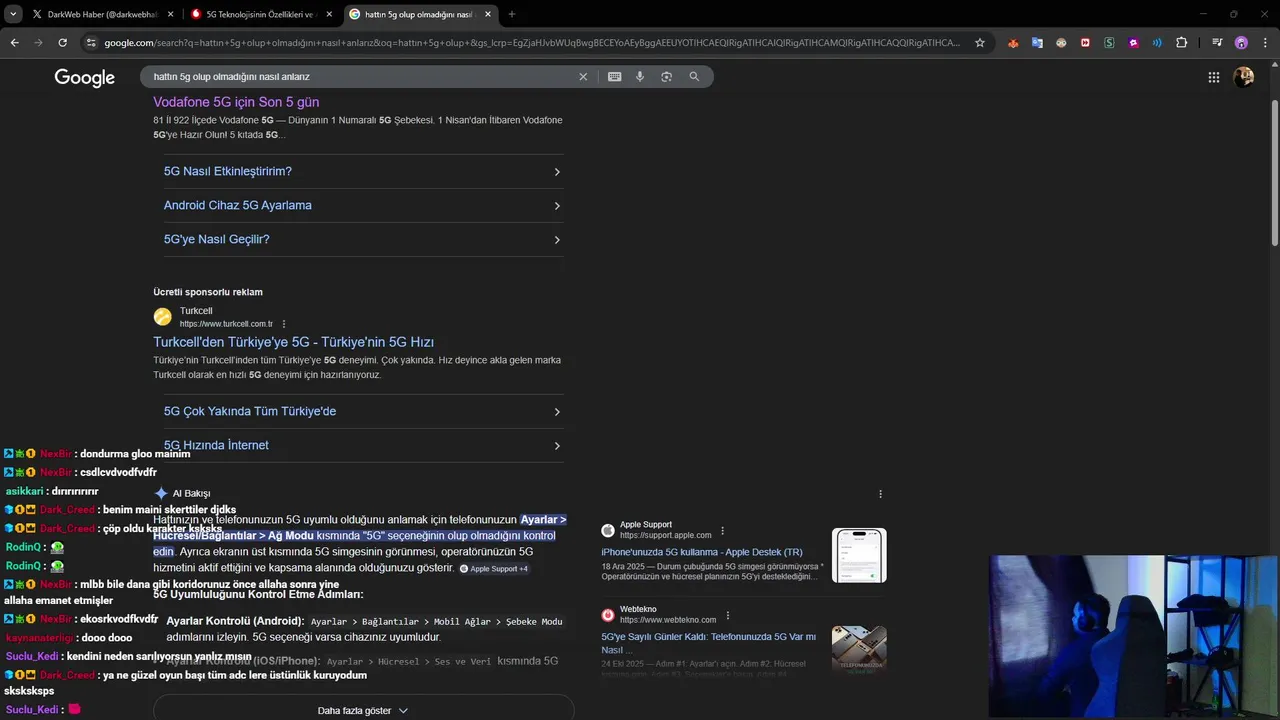View site information icon in address bar
The image size is (1280, 720).
click(x=91, y=43)
